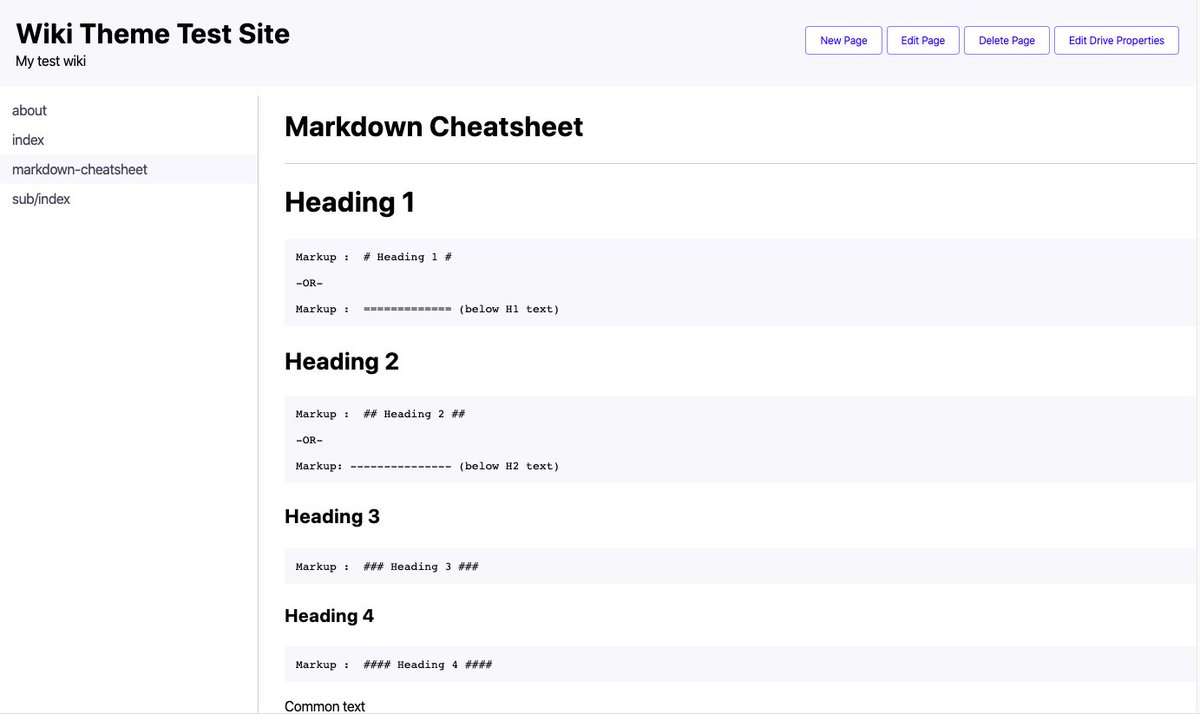This screenshot has height=714, width=1200.
Task: Open Edit Page
Action: coord(923,40)
